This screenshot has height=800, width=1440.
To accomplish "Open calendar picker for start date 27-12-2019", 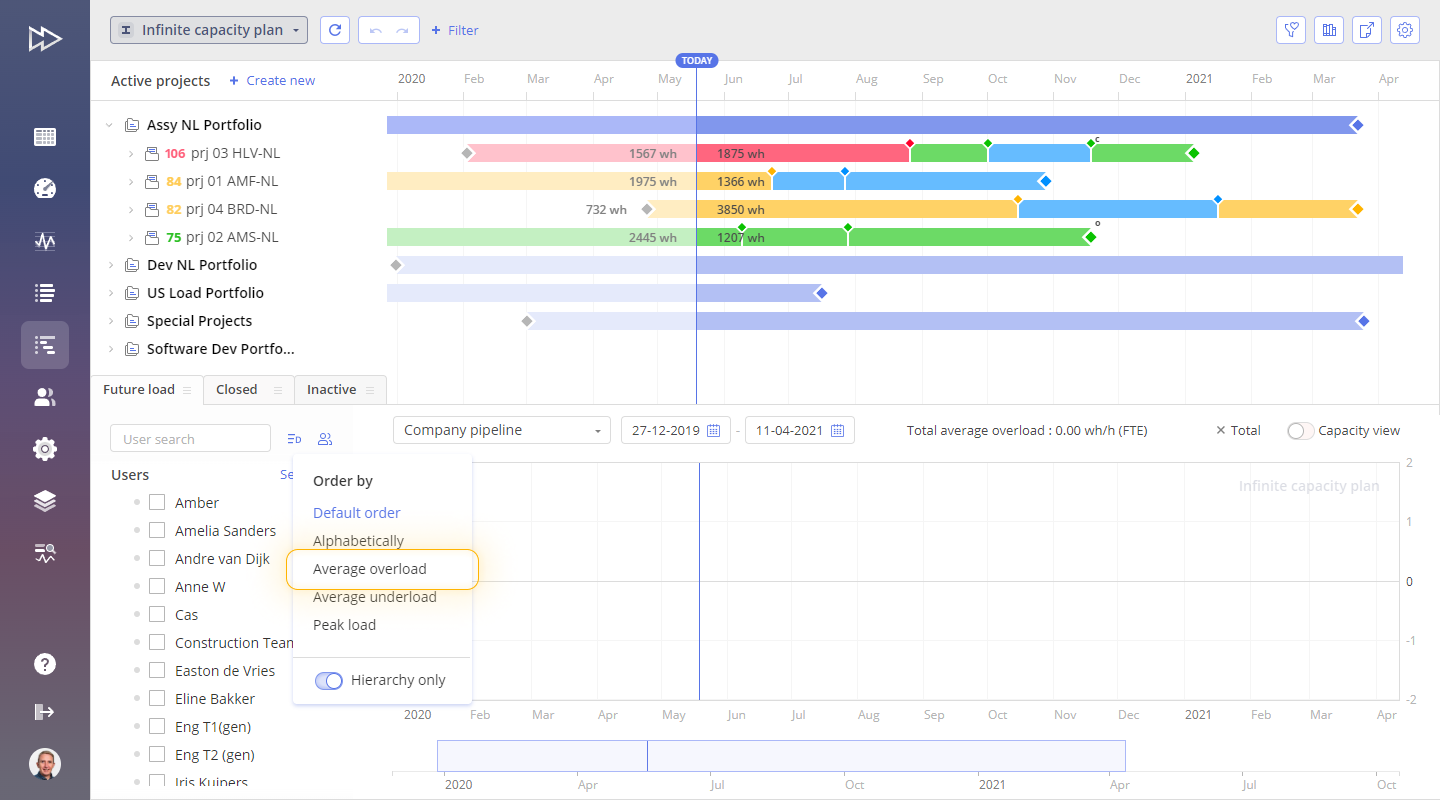I will pyautogui.click(x=714, y=431).
